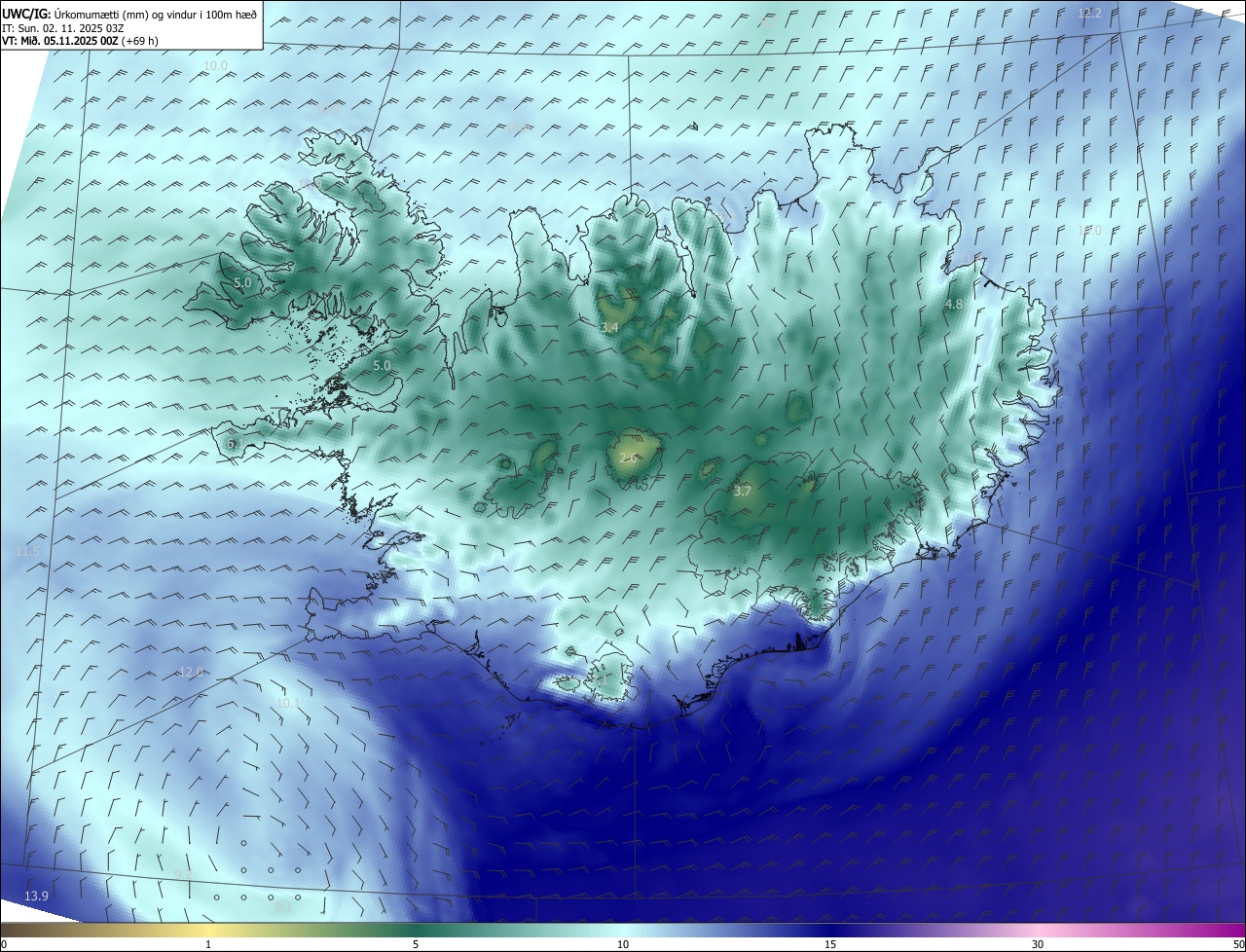Click the 9.2 value label
The height and width of the screenshot is (952, 1246).
click(x=183, y=873)
